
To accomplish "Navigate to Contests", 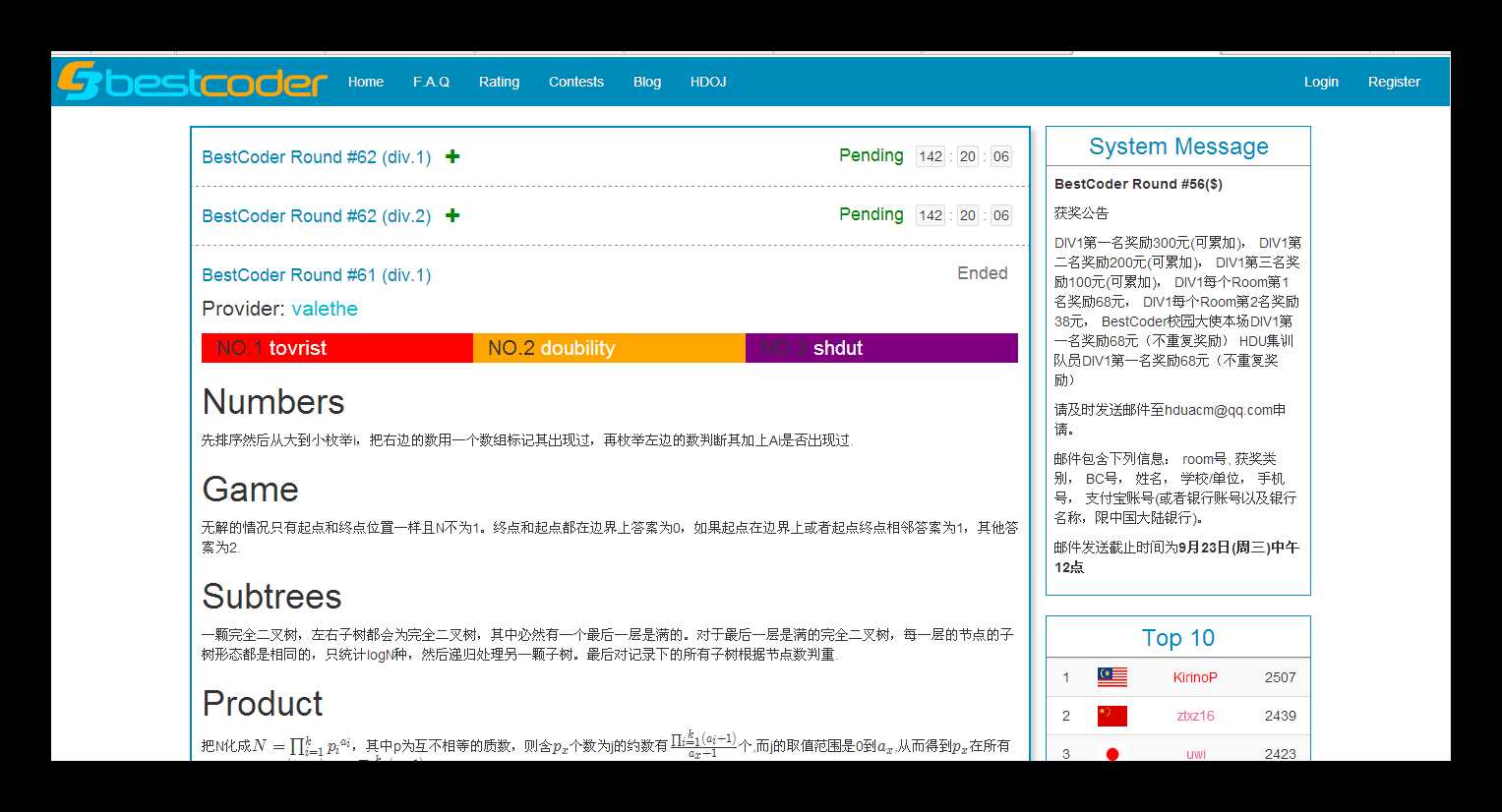I will point(576,82).
